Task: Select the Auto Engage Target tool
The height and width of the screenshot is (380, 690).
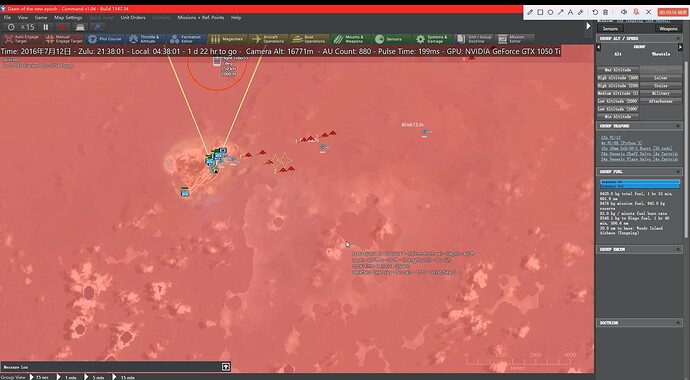Action: point(22,39)
